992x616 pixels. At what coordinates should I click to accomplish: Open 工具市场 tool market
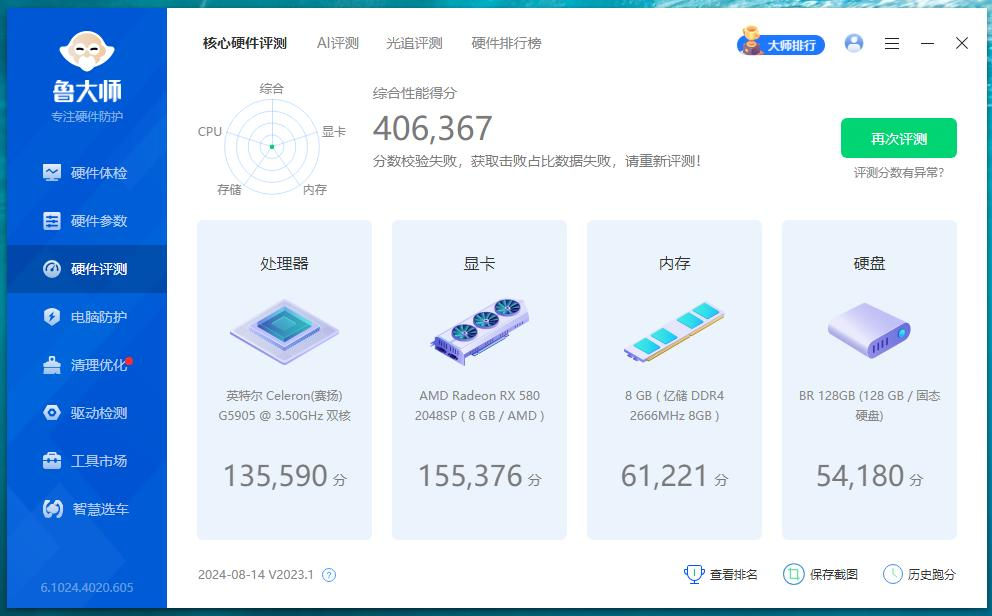[x=87, y=461]
